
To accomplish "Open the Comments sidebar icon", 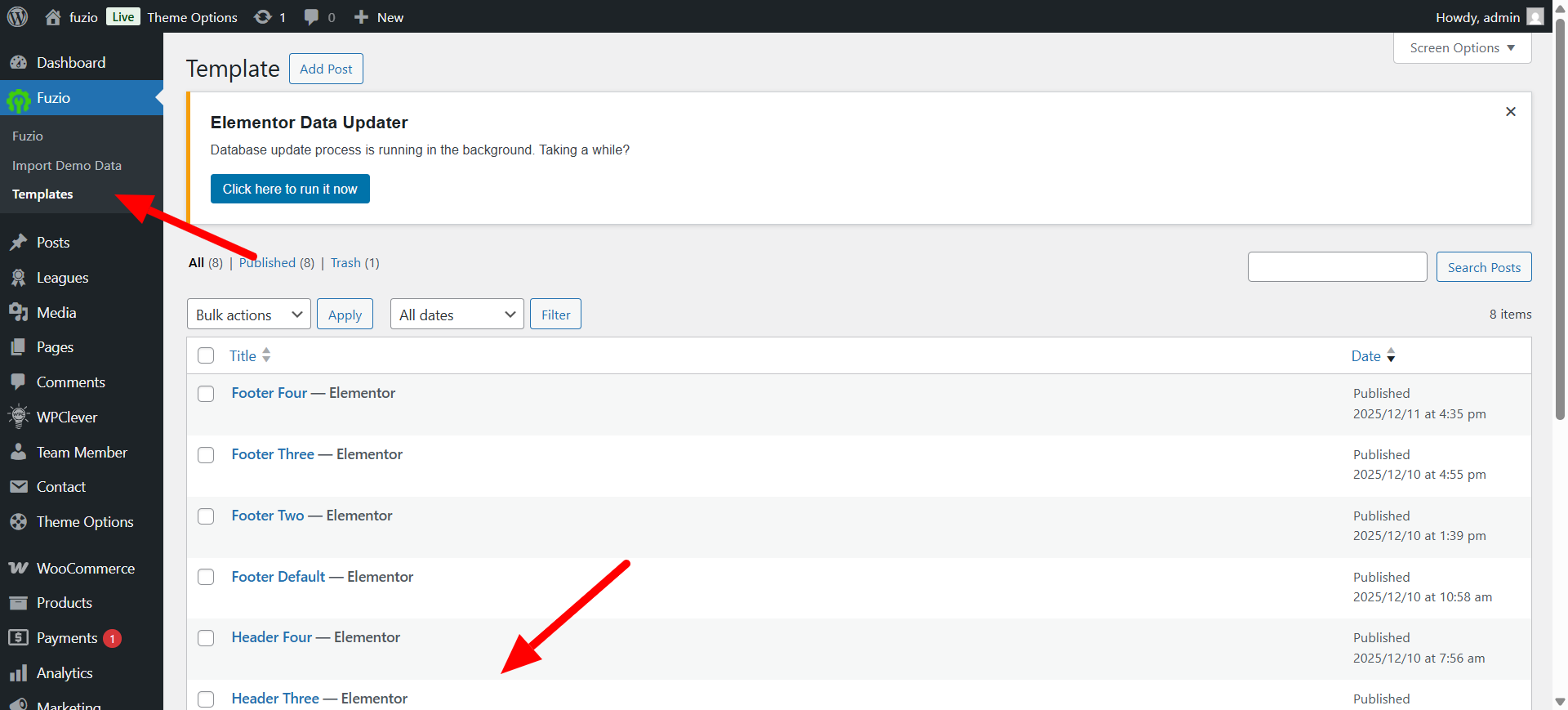I will pyautogui.click(x=18, y=382).
